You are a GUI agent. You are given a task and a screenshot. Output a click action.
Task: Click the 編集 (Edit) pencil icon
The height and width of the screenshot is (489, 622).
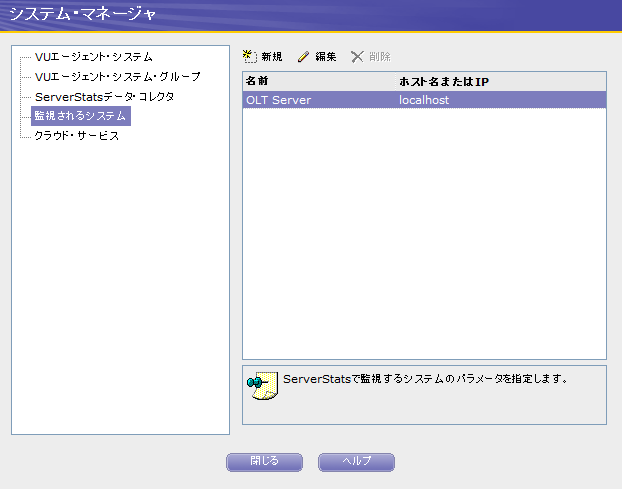[x=303, y=57]
